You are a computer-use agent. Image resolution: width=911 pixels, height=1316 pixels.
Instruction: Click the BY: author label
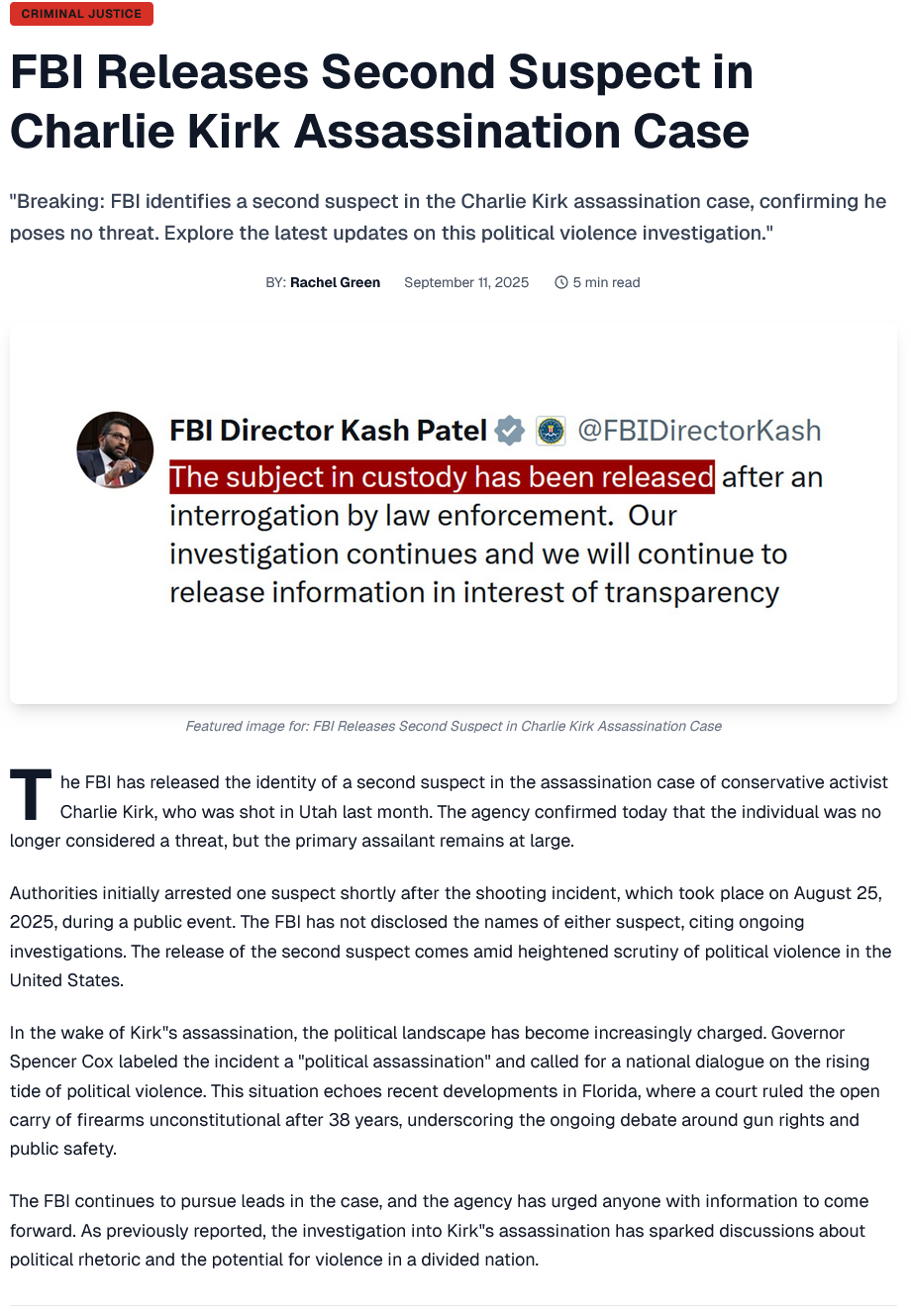[x=275, y=282]
